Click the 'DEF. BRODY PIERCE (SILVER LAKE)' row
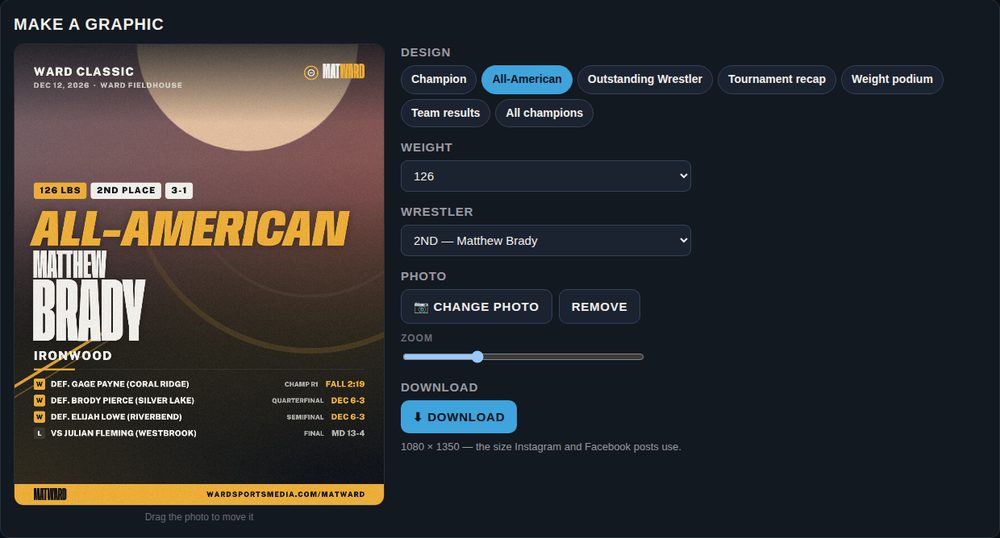Screen dimensions: 1000x538 pos(199,400)
